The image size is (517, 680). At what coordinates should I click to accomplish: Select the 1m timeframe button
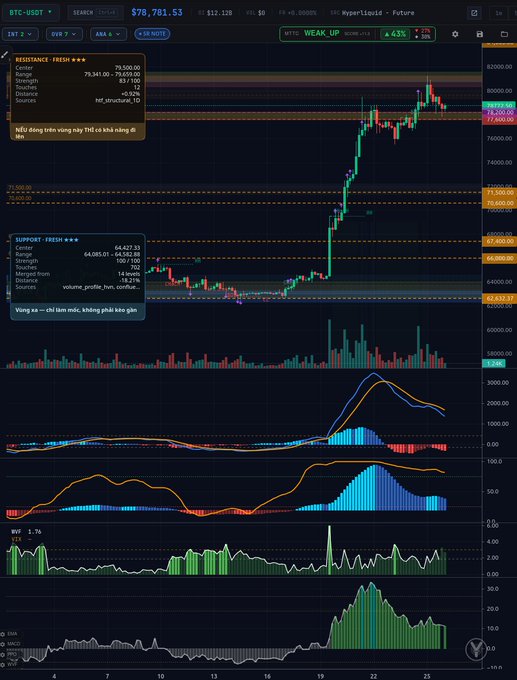tap(499, 13)
